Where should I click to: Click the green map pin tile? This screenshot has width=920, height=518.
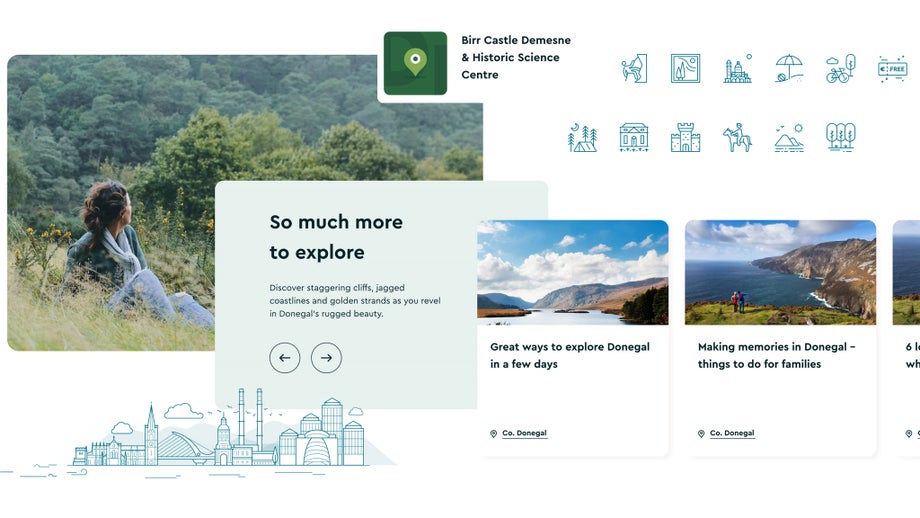click(x=415, y=63)
